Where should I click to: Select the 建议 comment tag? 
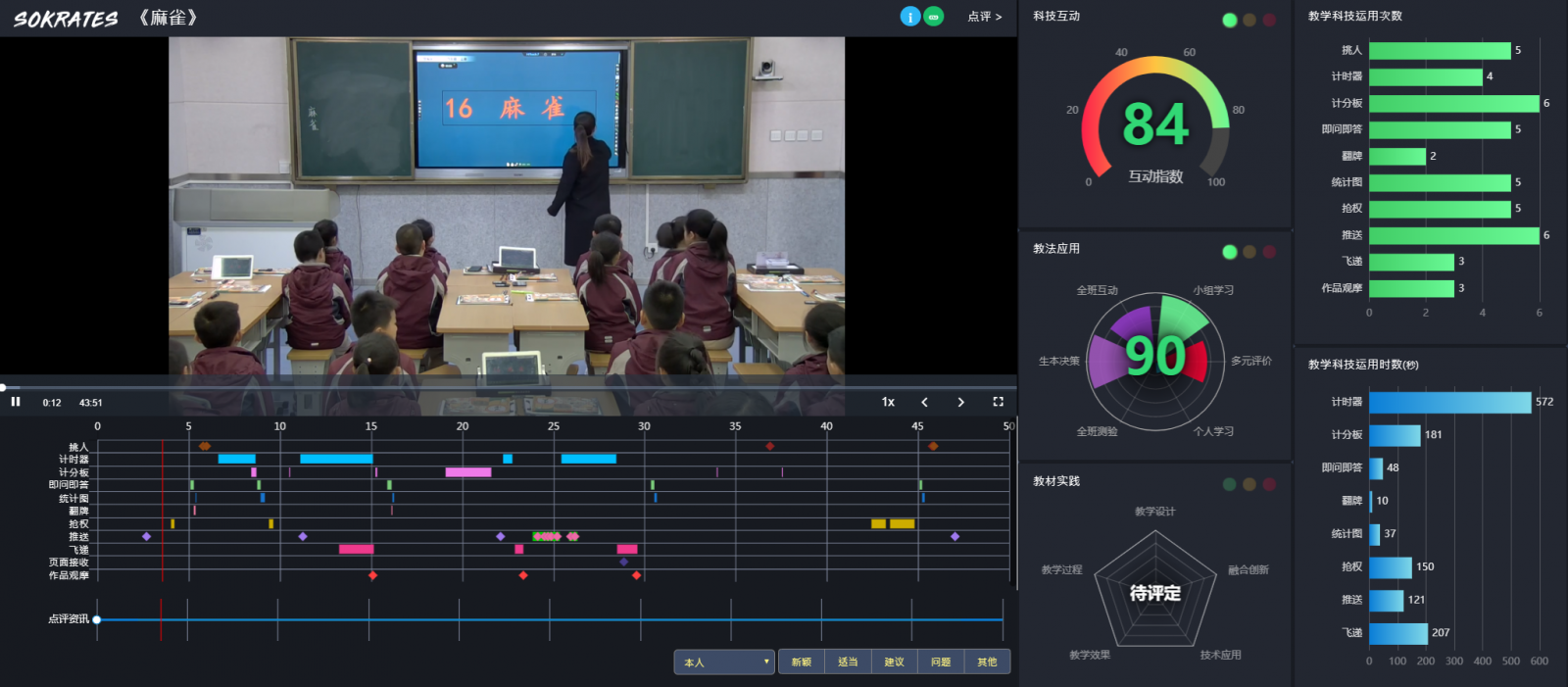[x=894, y=662]
